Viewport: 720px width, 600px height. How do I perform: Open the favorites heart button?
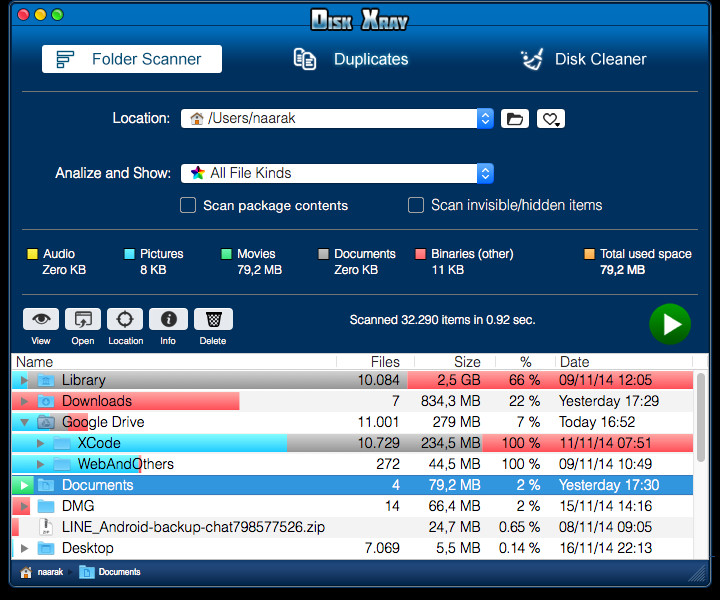pos(551,119)
